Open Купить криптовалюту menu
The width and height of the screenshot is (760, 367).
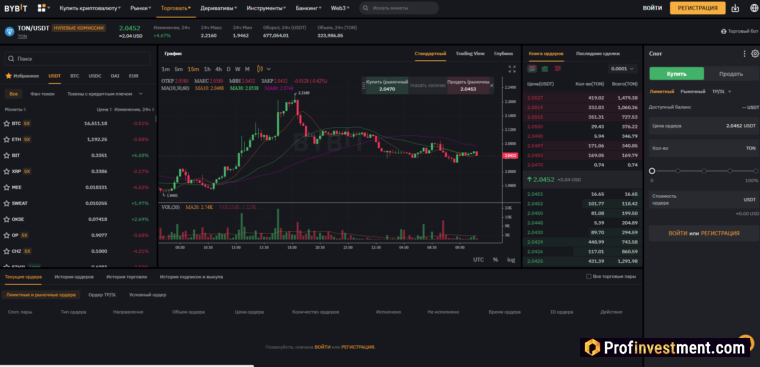pyautogui.click(x=90, y=8)
